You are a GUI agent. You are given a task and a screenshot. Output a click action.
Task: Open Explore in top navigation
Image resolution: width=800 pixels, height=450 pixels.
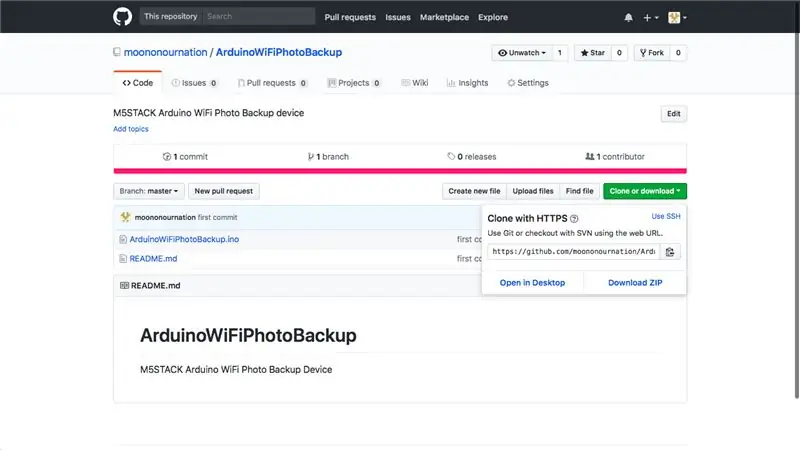[x=493, y=17]
